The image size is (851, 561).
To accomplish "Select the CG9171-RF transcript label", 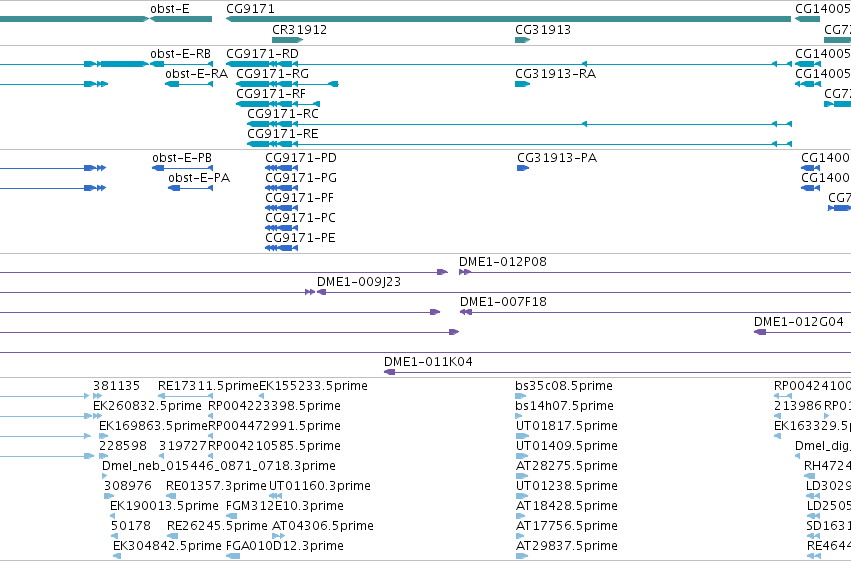I will point(271,94).
